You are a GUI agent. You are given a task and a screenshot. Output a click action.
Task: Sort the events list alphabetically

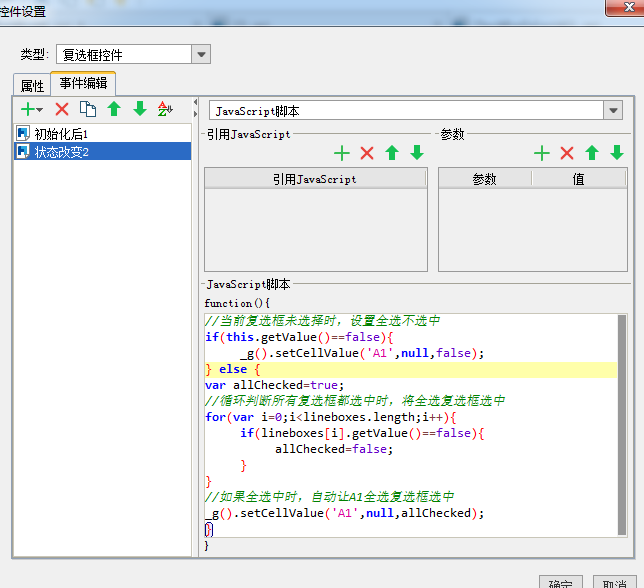pos(165,109)
